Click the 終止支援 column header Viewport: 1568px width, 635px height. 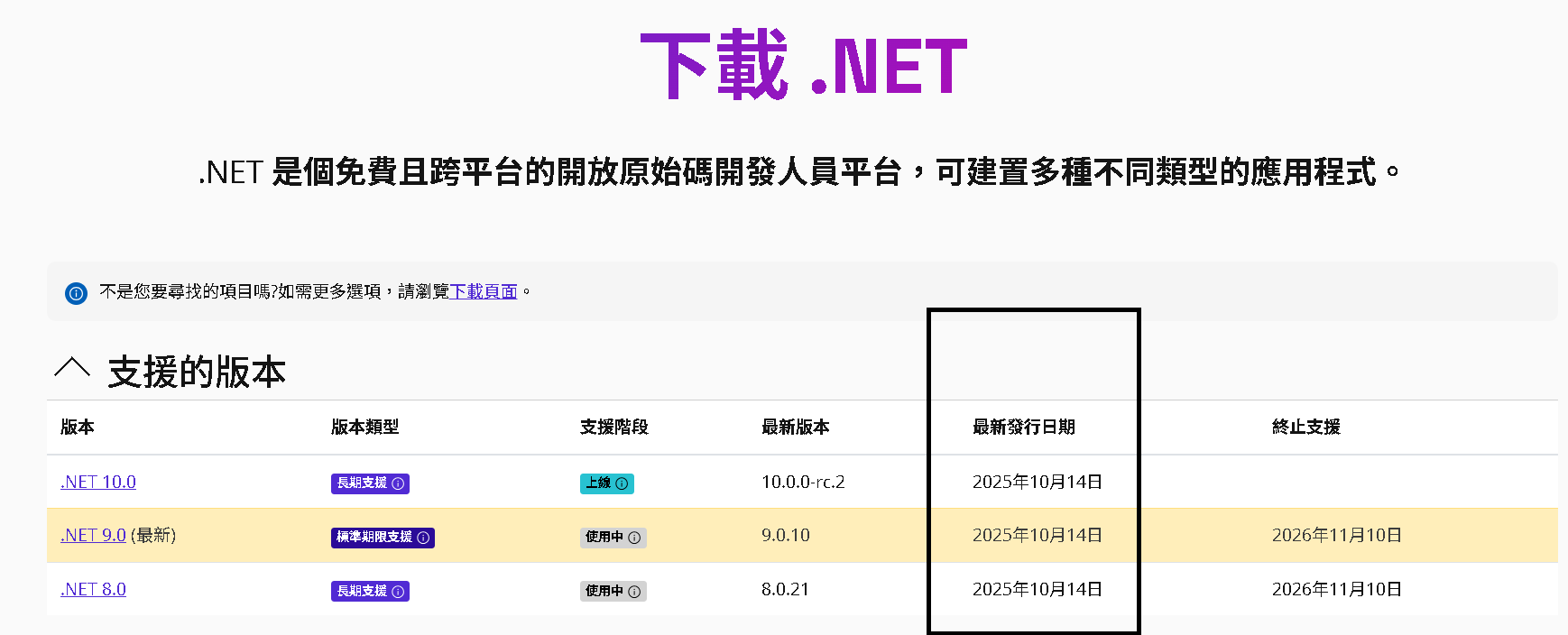1305,427
